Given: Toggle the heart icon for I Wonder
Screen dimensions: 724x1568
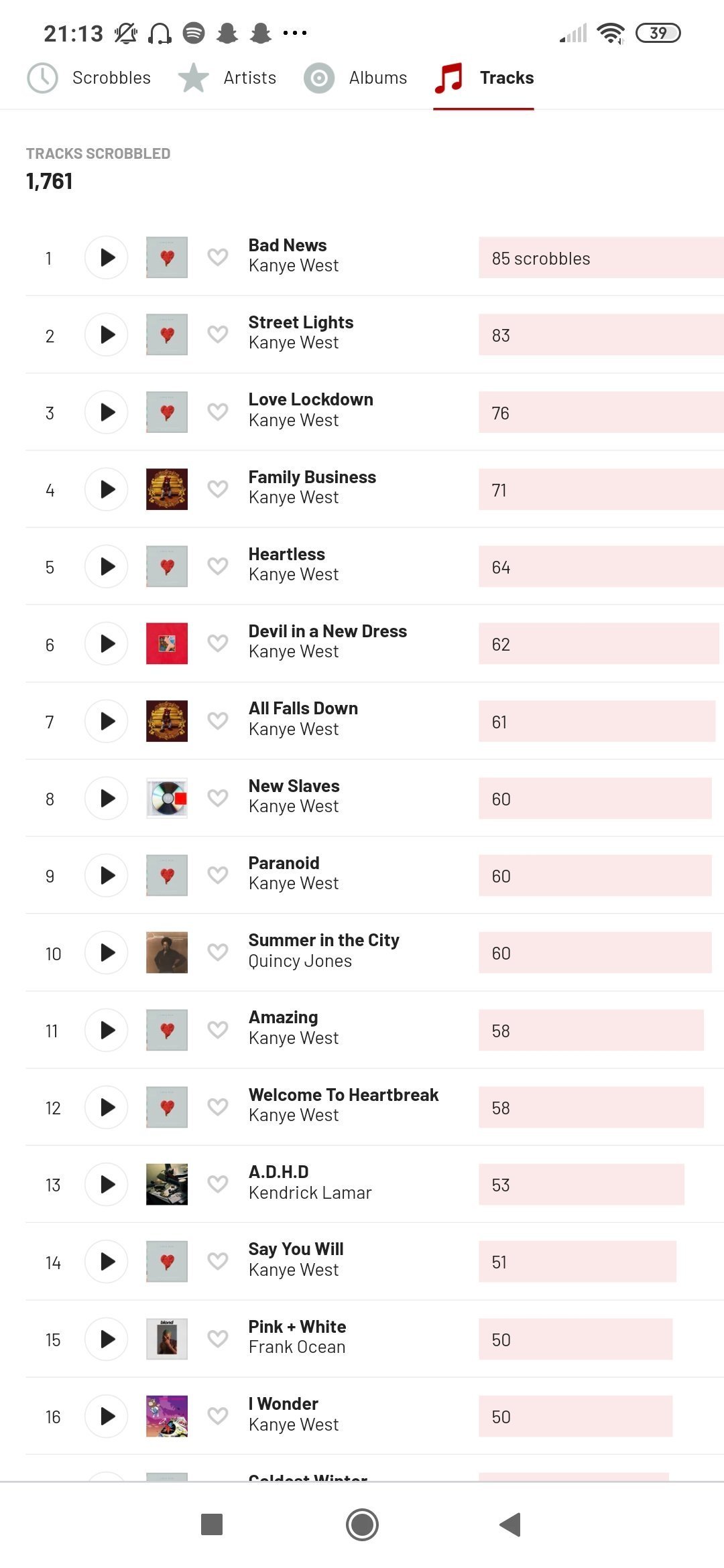Looking at the screenshot, I should click(218, 1416).
